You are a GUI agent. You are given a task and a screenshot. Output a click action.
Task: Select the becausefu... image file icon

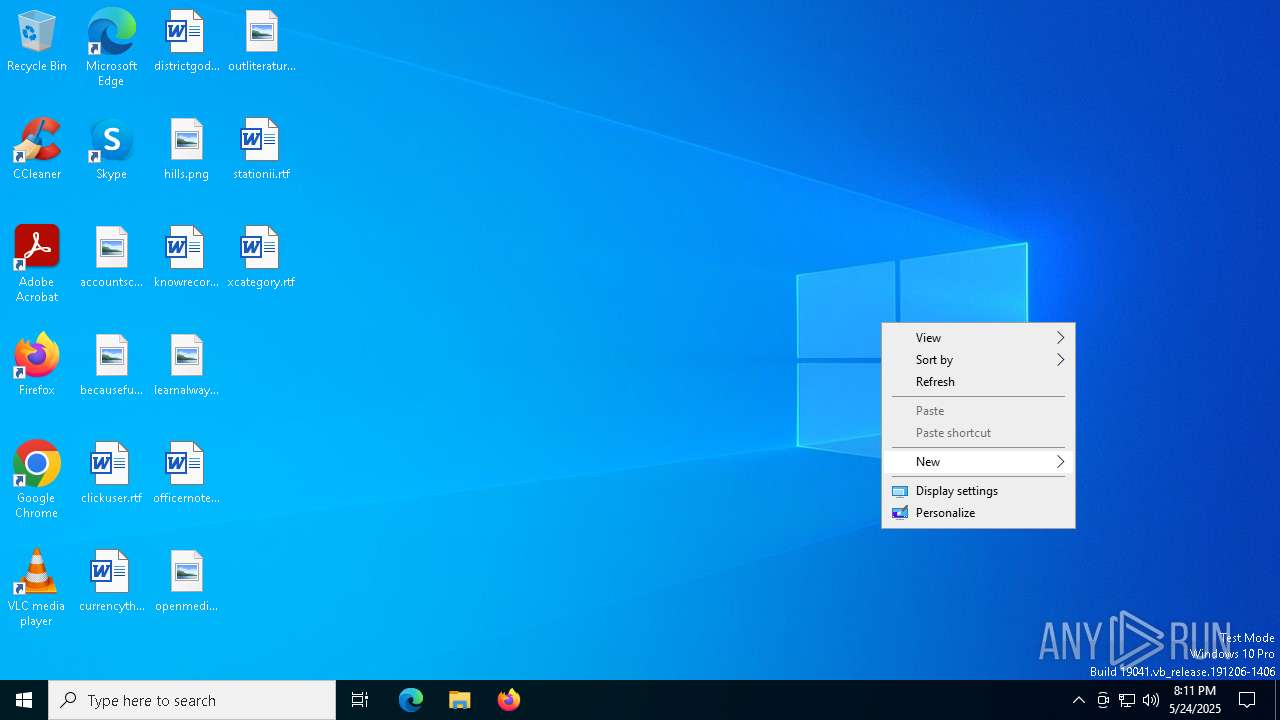(111, 366)
